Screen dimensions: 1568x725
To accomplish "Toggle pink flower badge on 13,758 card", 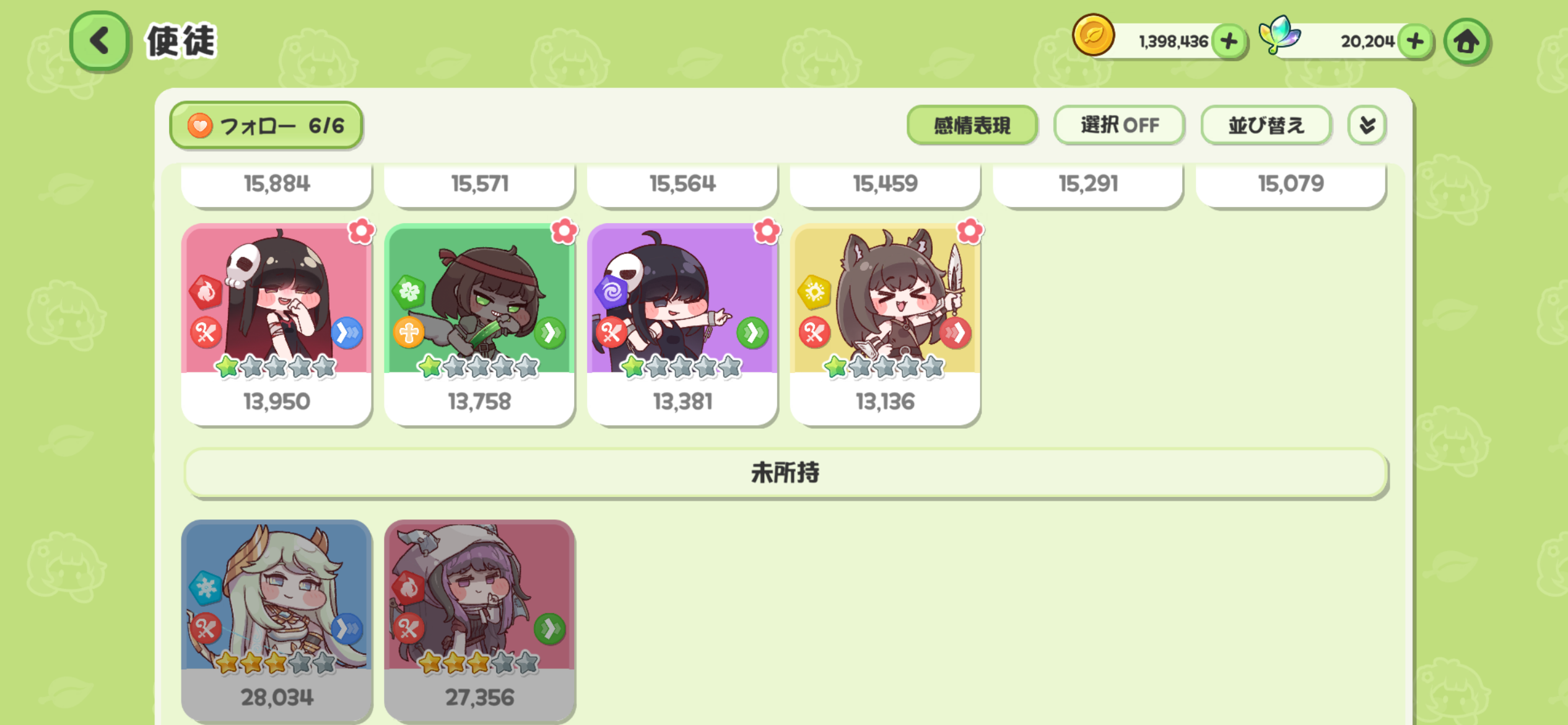I will [564, 231].
